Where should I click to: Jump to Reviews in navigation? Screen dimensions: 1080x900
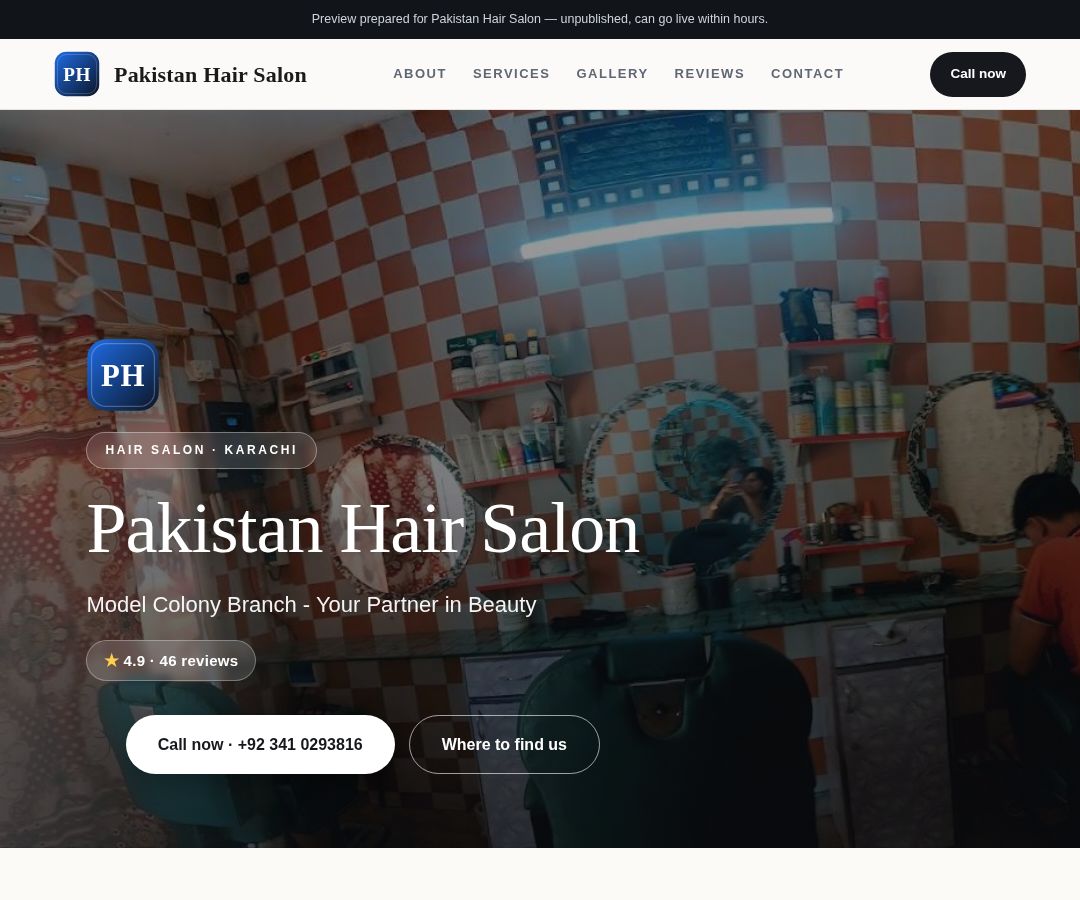[709, 74]
